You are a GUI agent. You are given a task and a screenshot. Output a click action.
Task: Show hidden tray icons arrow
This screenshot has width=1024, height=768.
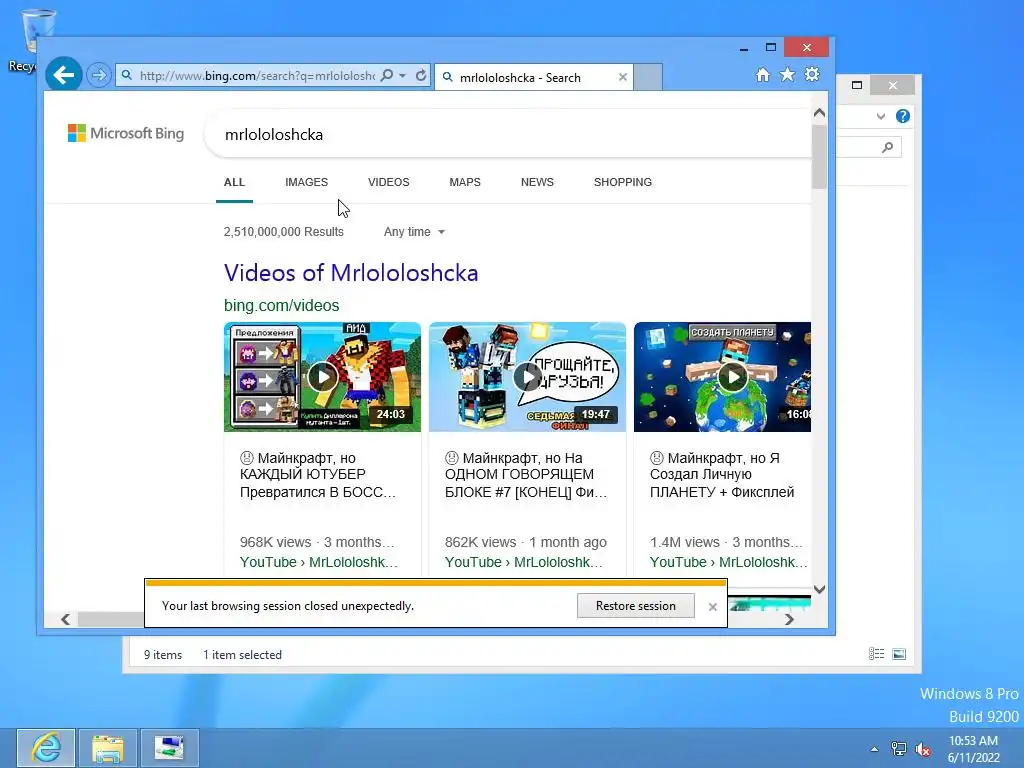point(874,749)
